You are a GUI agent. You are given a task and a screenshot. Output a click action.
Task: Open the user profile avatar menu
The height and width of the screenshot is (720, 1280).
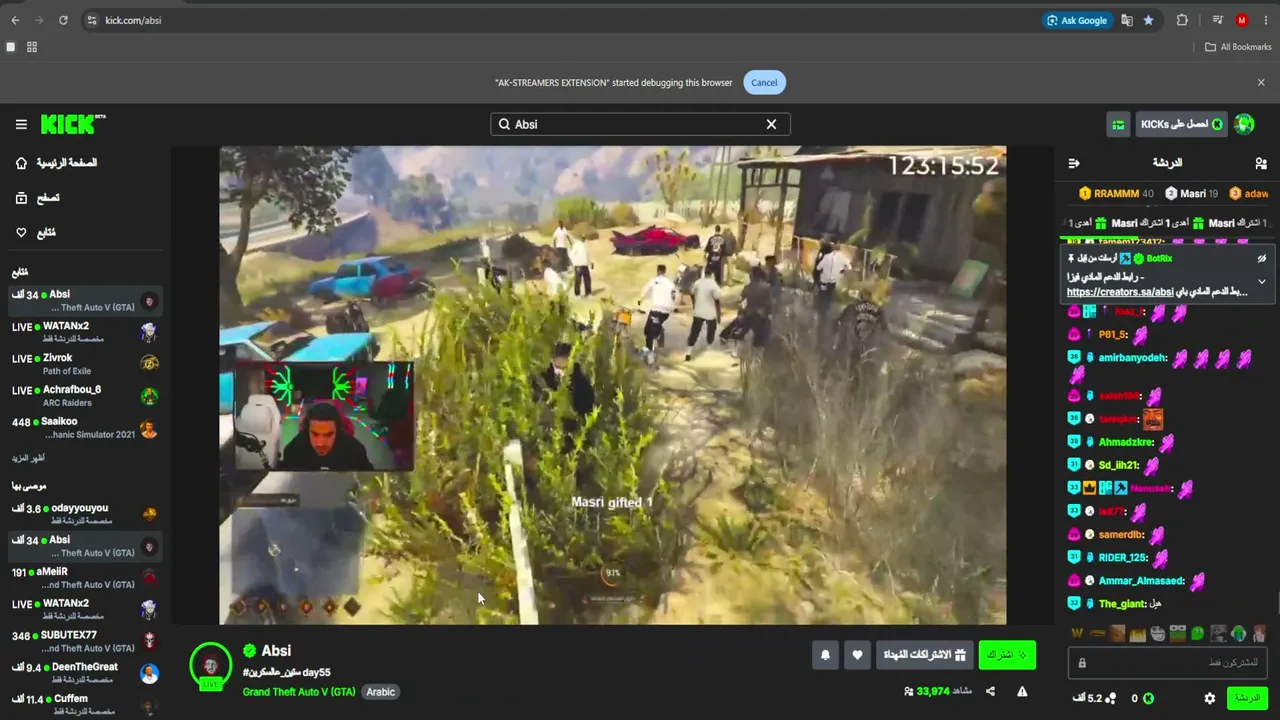click(1245, 124)
